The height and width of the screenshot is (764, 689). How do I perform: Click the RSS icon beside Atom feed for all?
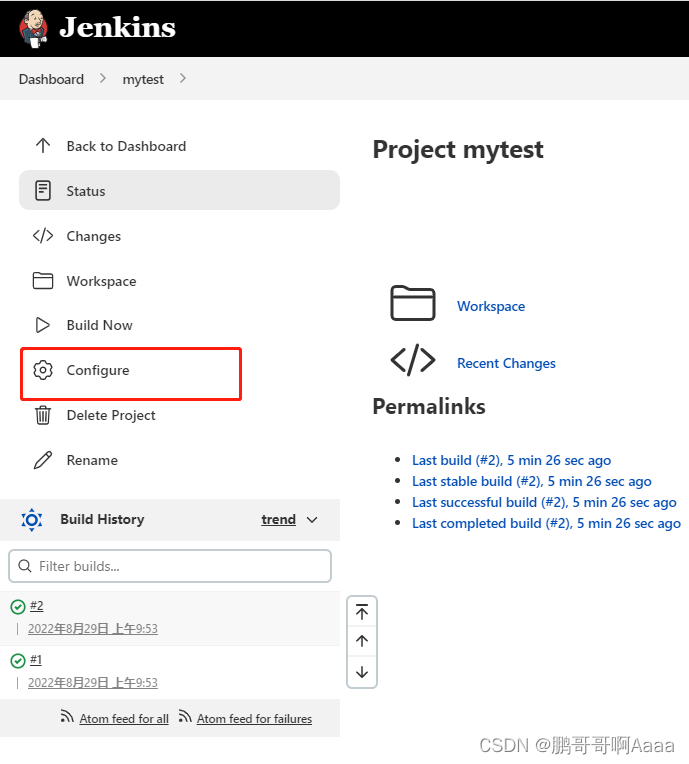[67, 716]
